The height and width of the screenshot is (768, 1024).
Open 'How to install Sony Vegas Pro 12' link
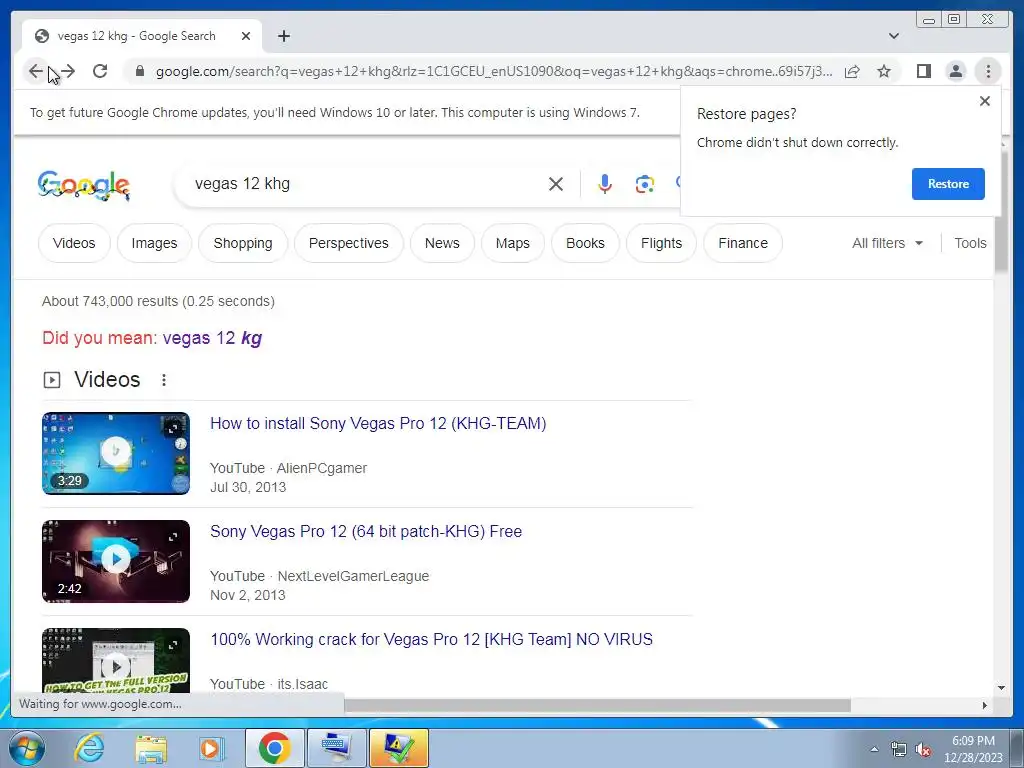point(378,423)
